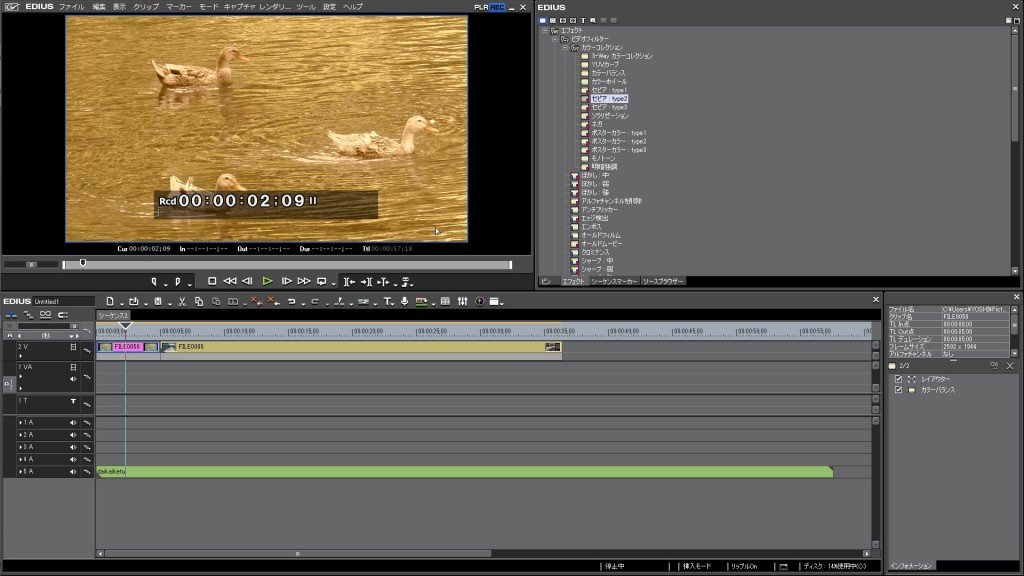The width and height of the screenshot is (1024, 576).
Task: Expand the 2 A audio track triangle
Action: click(21, 436)
